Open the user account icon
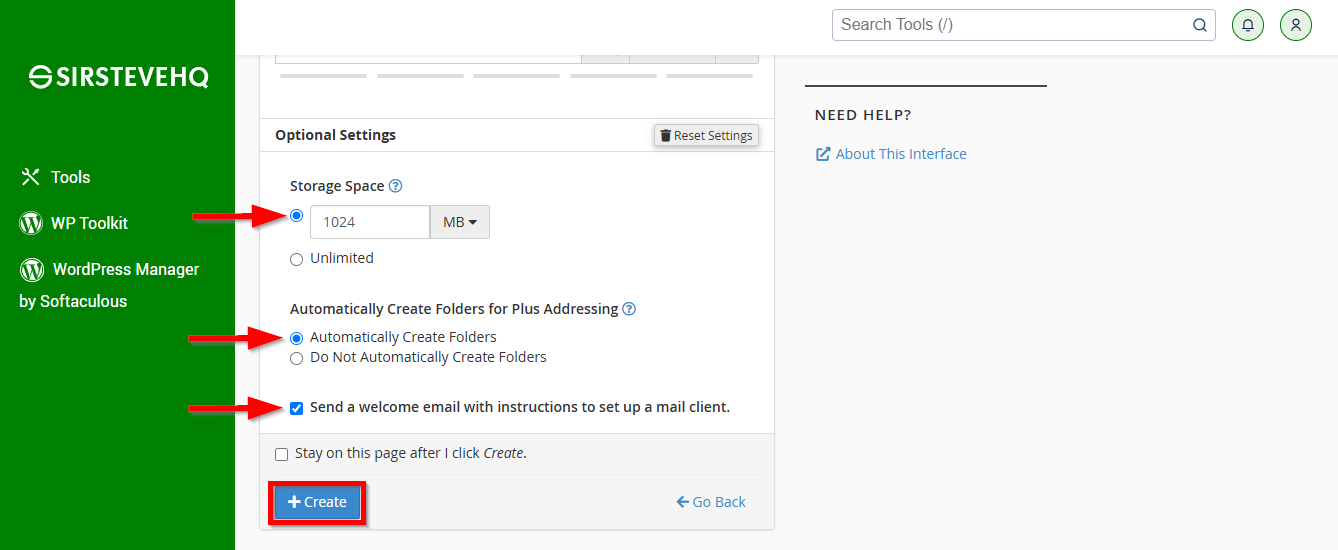 1296,25
